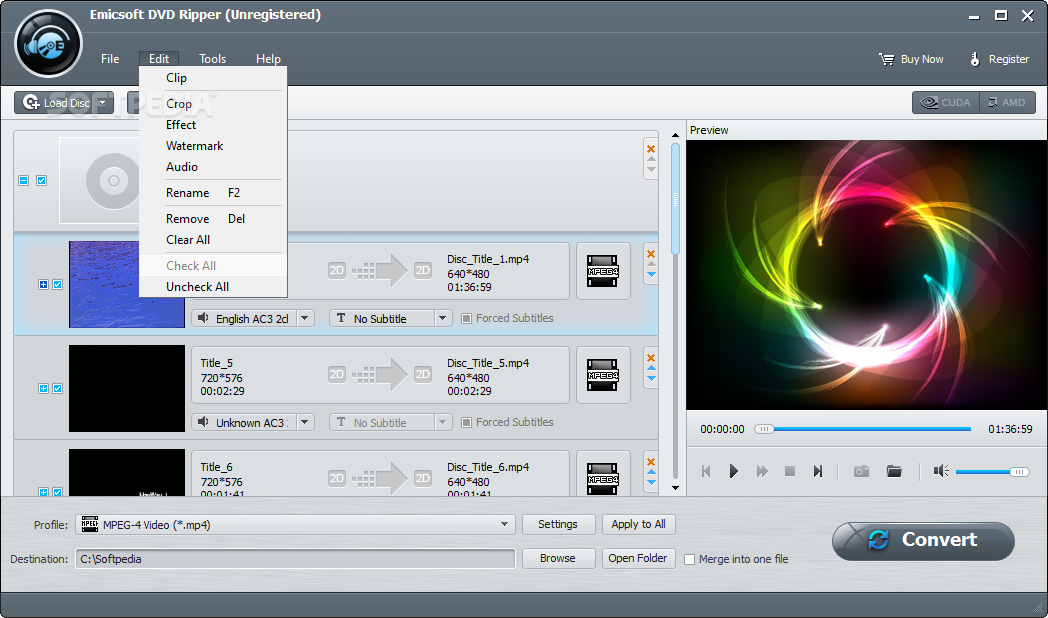Uncheck the Title_6 row checkbox

[x=57, y=492]
